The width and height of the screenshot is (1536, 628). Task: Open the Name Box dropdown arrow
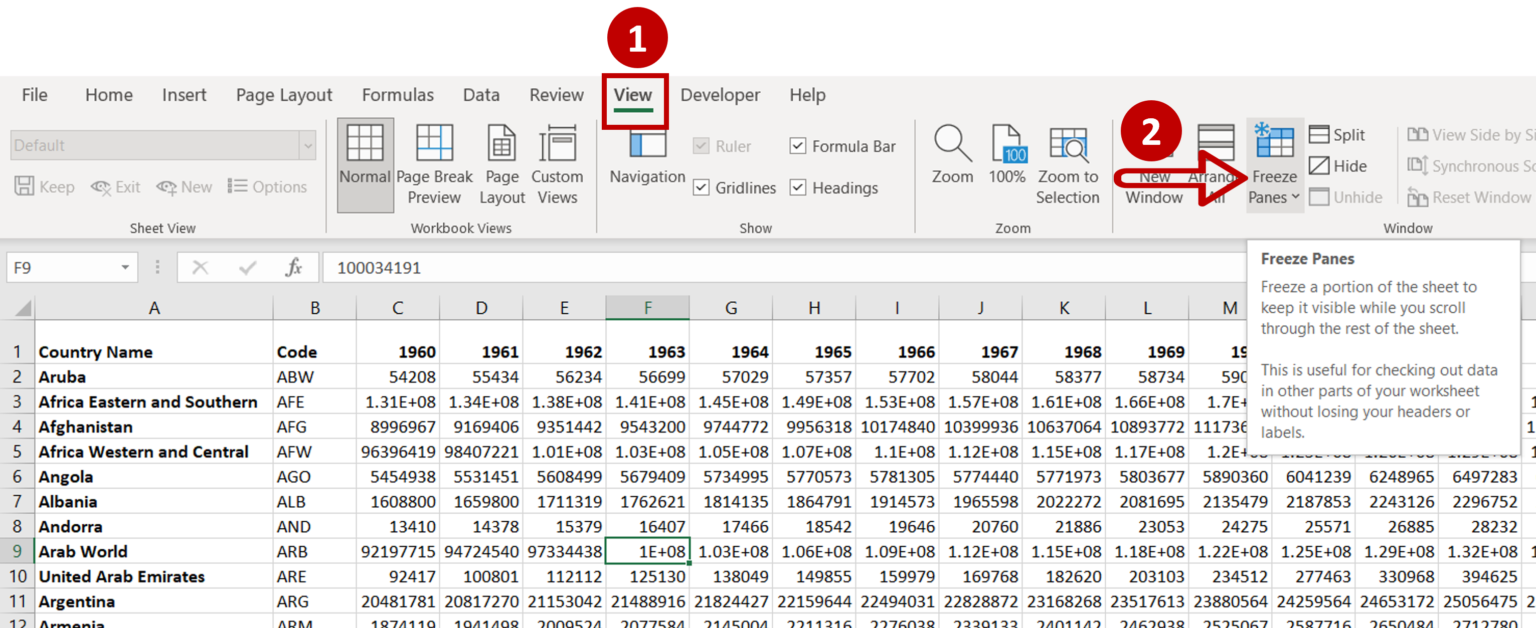[124, 267]
